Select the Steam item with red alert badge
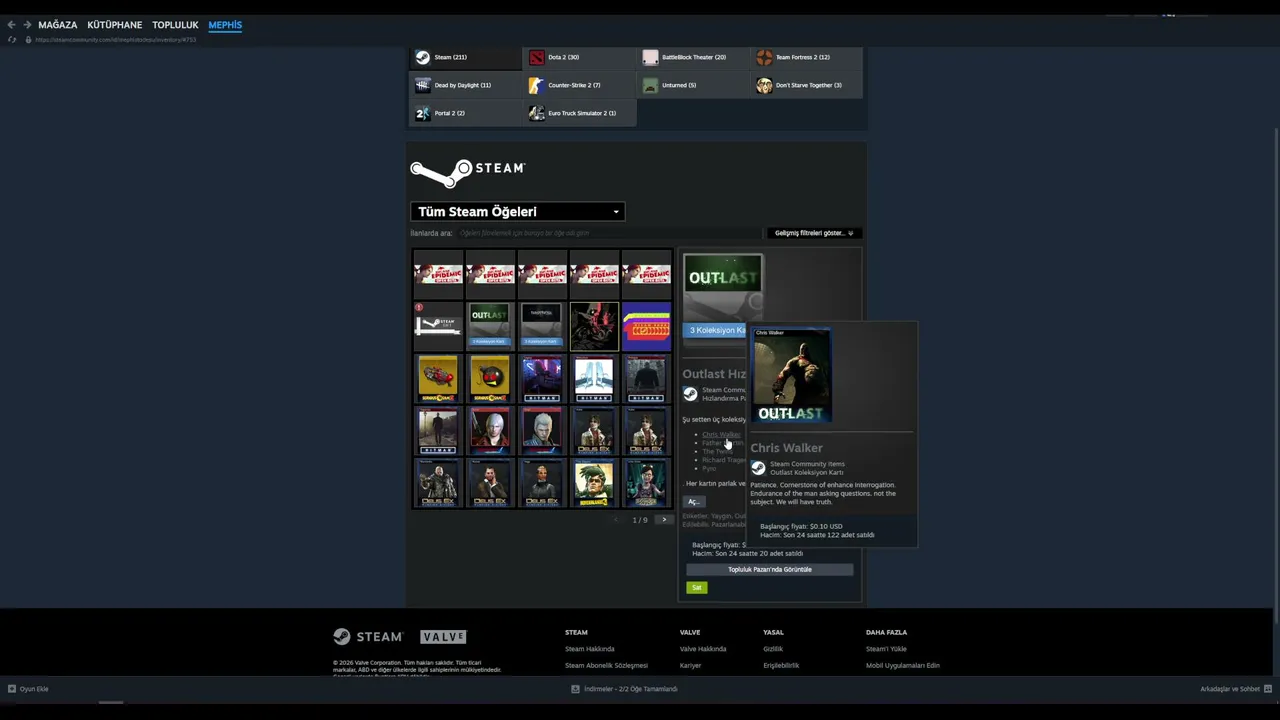The image size is (1280, 720). tap(438, 326)
